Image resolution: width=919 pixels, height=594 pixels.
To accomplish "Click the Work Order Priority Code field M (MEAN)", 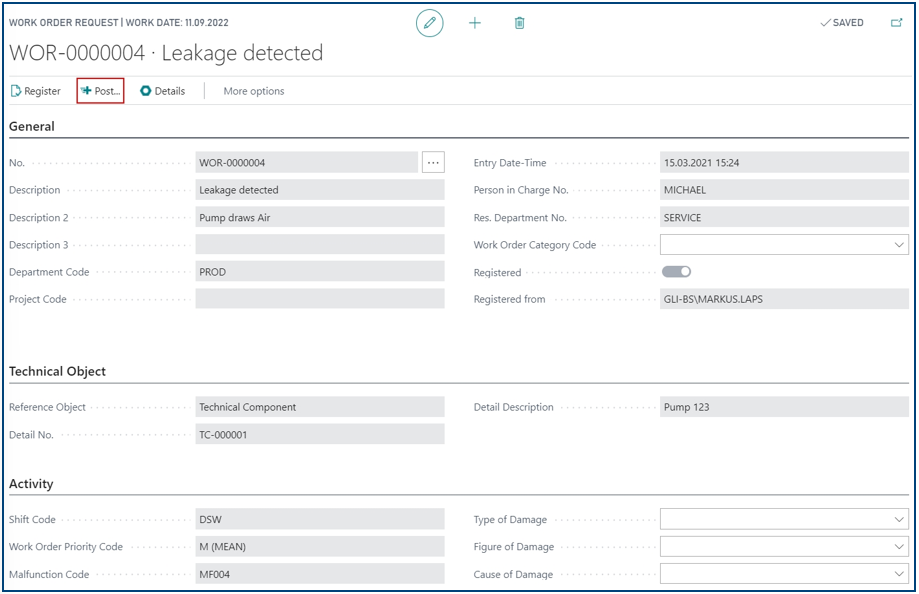I will tap(320, 547).
